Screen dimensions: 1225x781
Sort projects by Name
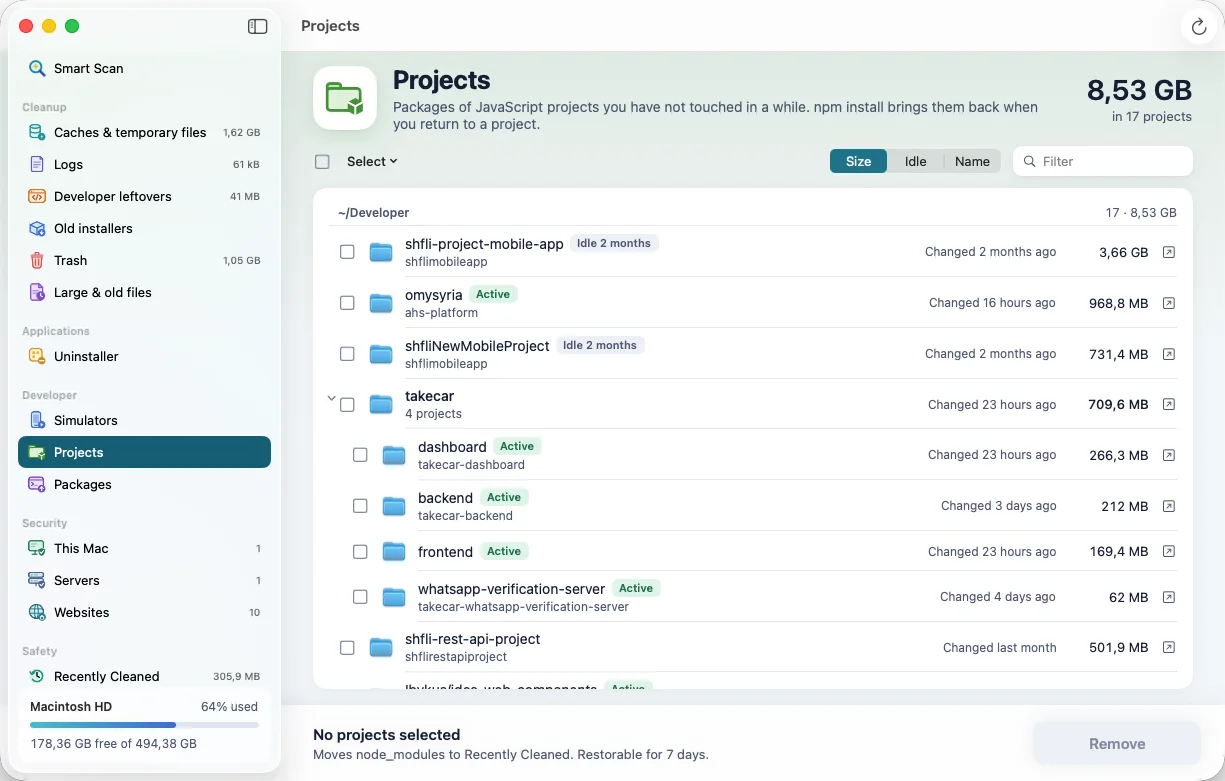(x=972, y=161)
